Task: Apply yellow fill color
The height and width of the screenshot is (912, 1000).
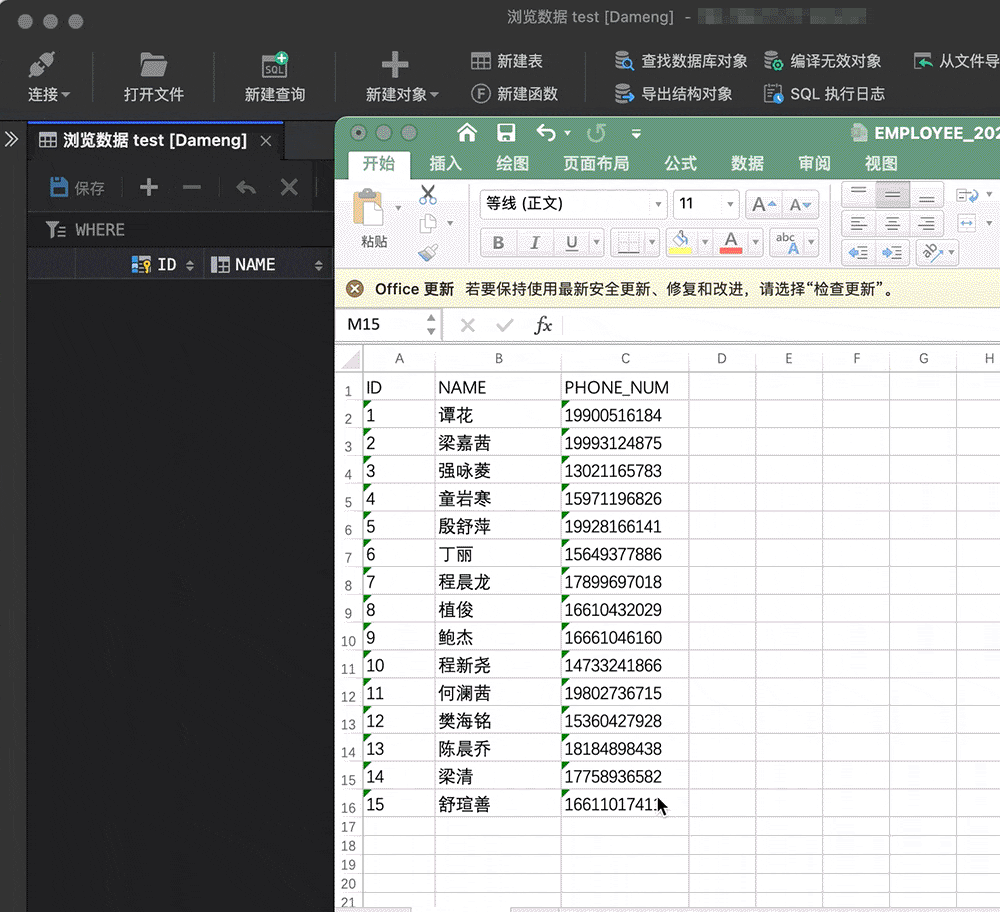Action: (680, 243)
